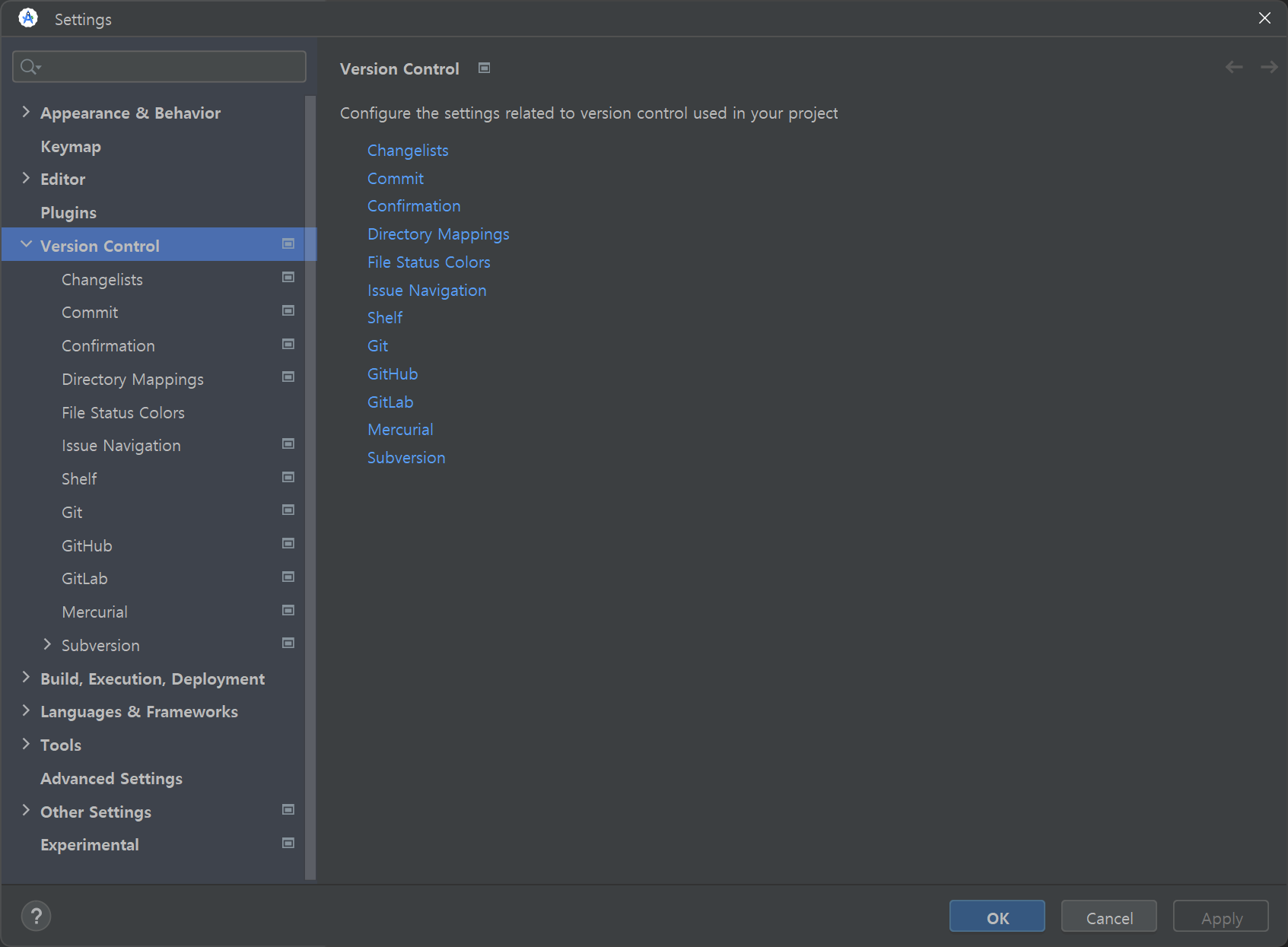Select Experimental in settings tree
Viewport: 1288px width, 947px height.
coord(89,844)
